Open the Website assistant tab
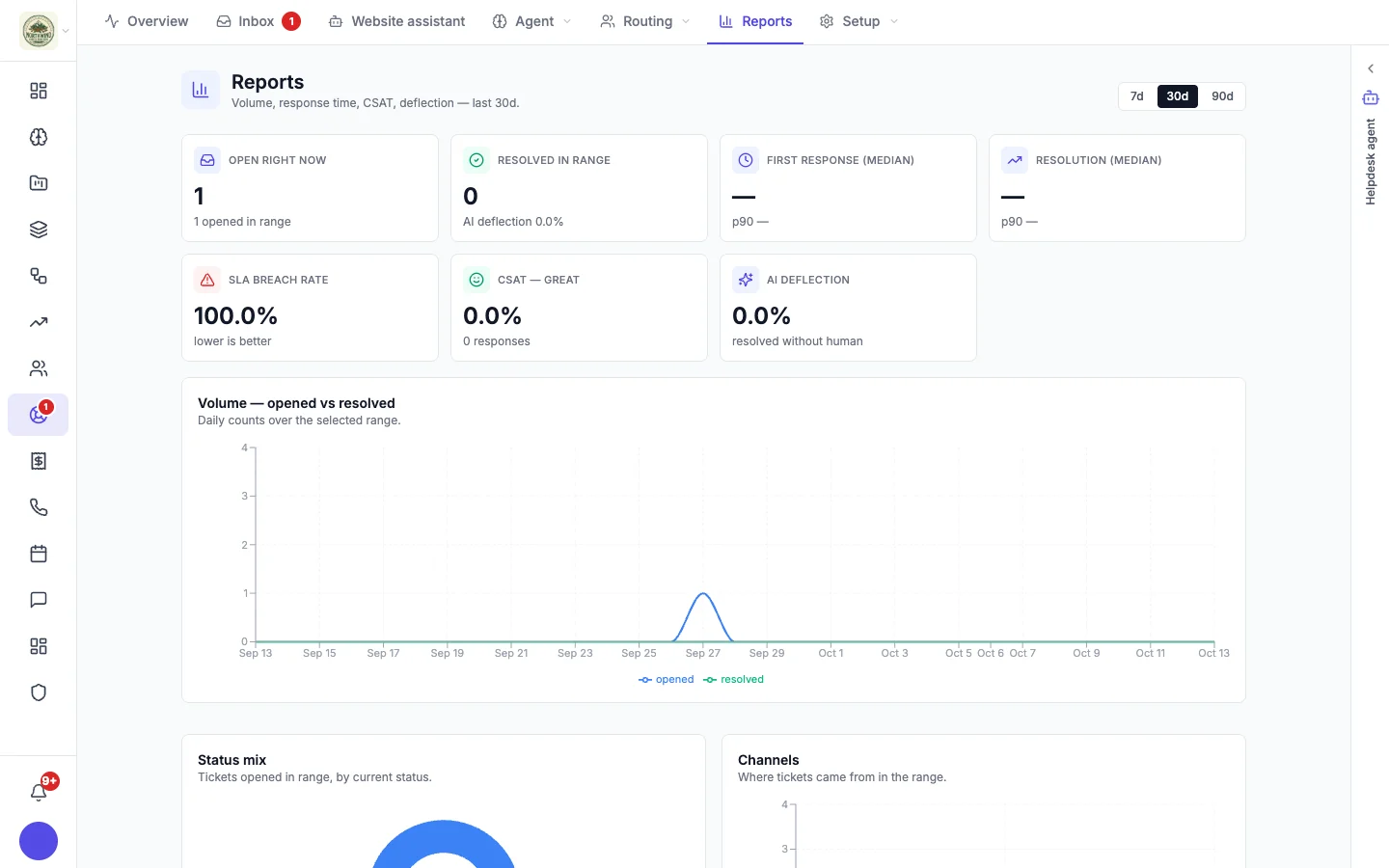 point(396,21)
